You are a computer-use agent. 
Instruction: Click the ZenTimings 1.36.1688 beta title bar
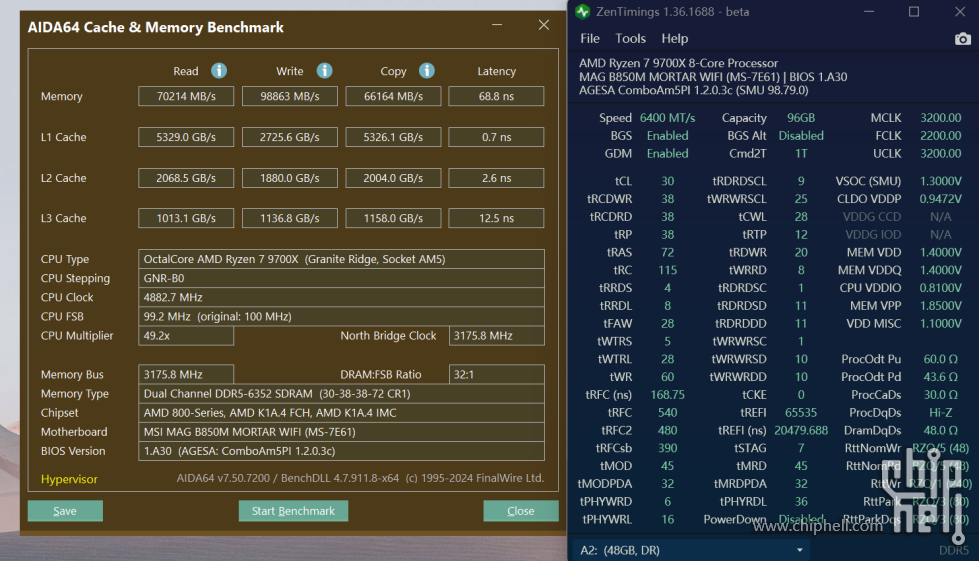click(672, 12)
